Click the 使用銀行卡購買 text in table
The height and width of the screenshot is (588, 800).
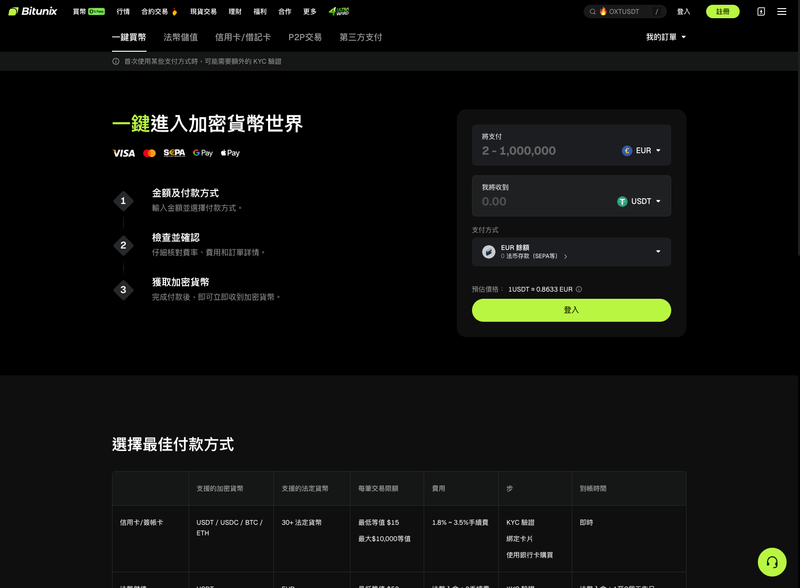click(530, 555)
